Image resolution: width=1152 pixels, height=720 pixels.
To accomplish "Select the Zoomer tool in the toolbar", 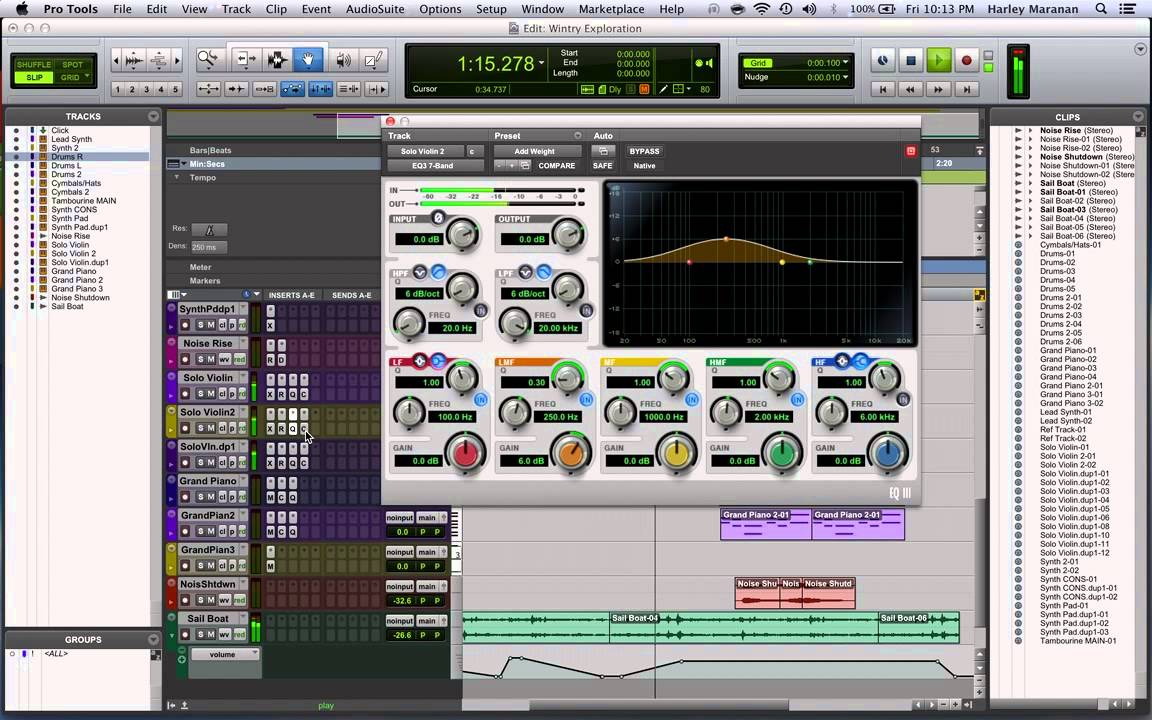I will [x=209, y=60].
